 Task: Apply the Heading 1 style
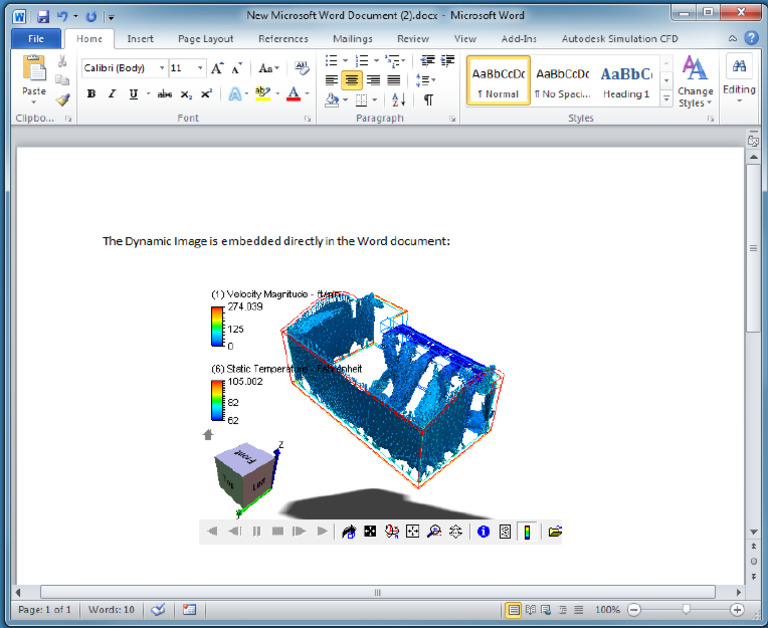click(x=626, y=81)
